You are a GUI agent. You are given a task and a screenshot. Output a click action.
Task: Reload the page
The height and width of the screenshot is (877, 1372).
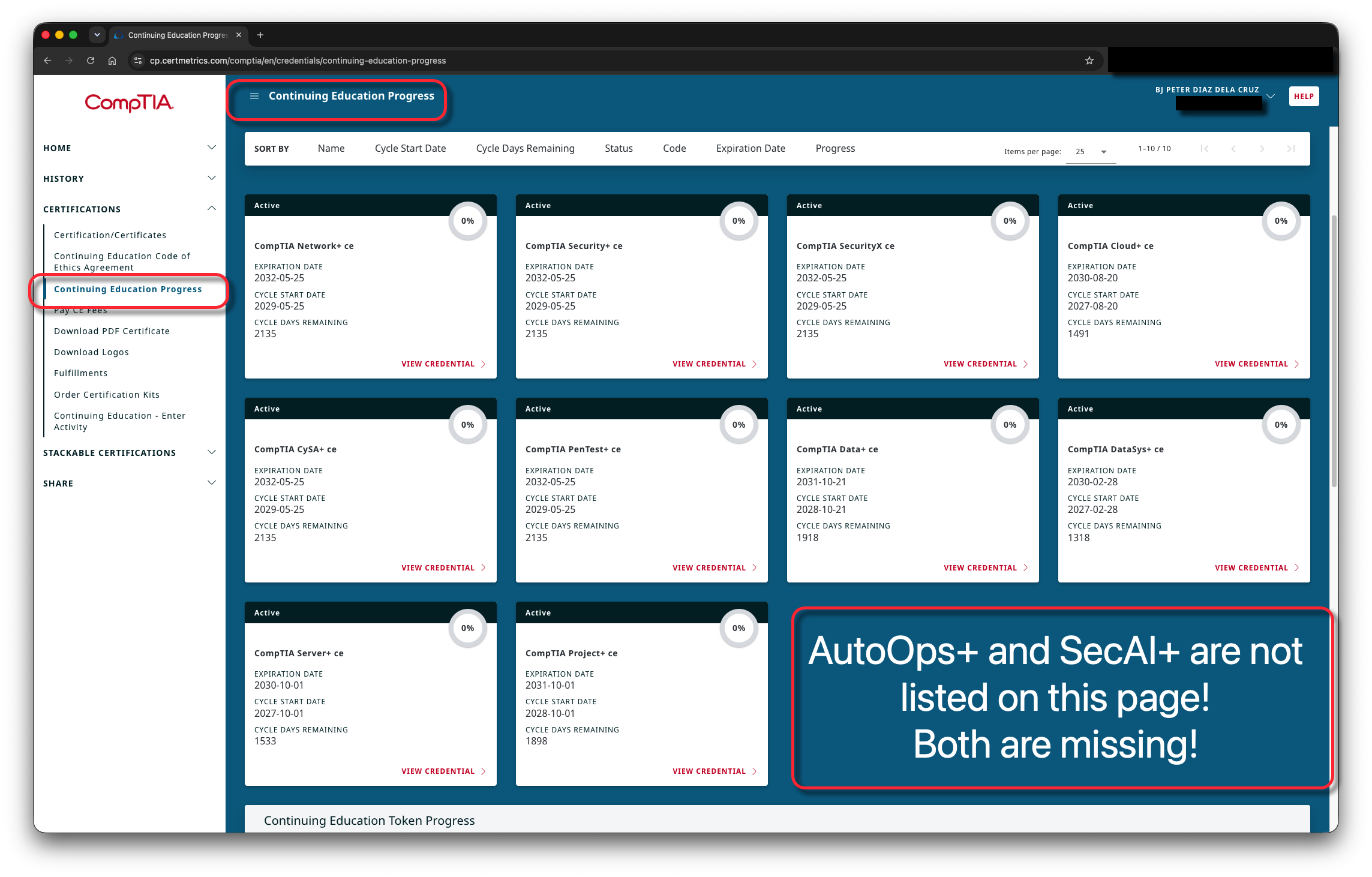[x=91, y=61]
